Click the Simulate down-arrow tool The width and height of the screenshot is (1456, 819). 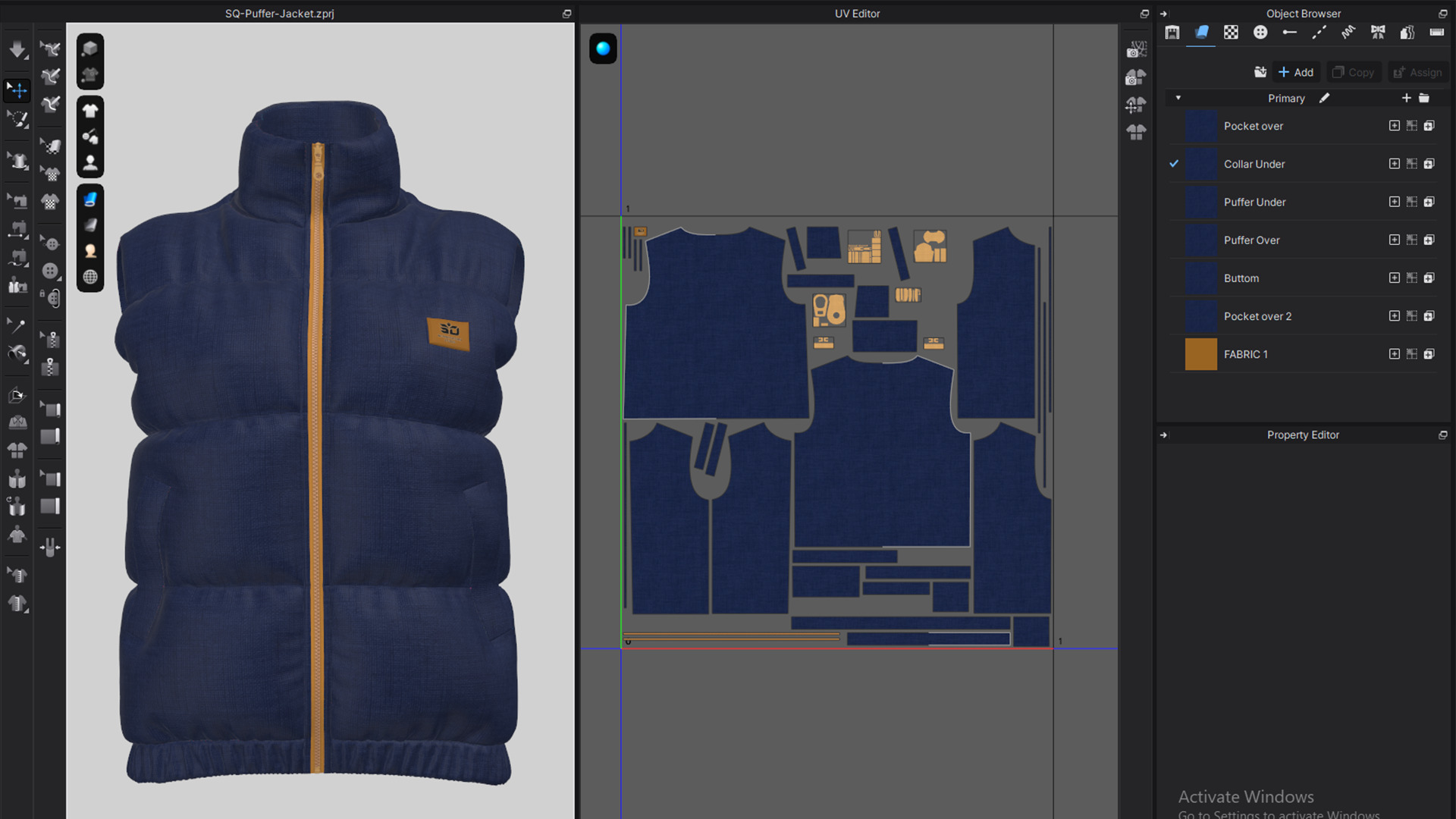(17, 50)
